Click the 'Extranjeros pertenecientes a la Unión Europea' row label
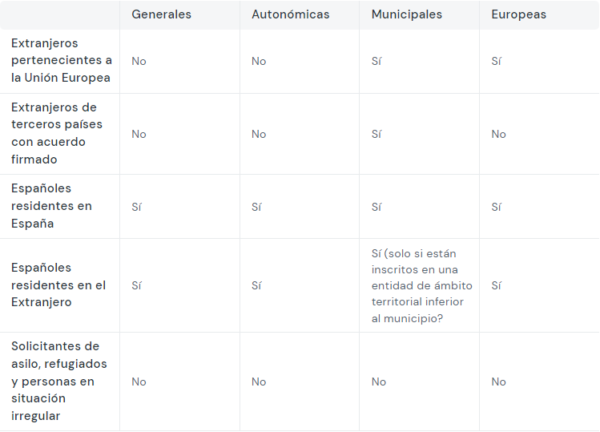 61,61
